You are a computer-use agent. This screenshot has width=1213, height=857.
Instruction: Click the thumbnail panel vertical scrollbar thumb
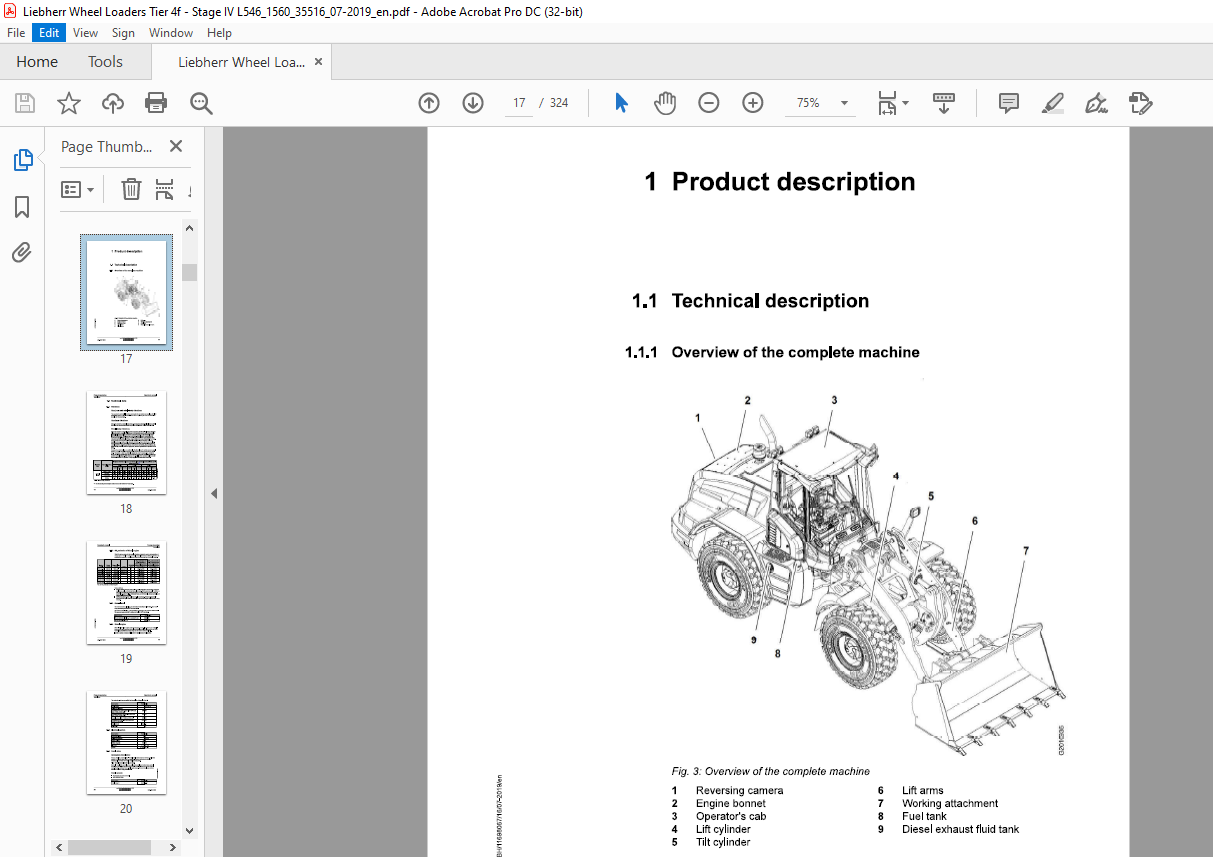tap(189, 272)
